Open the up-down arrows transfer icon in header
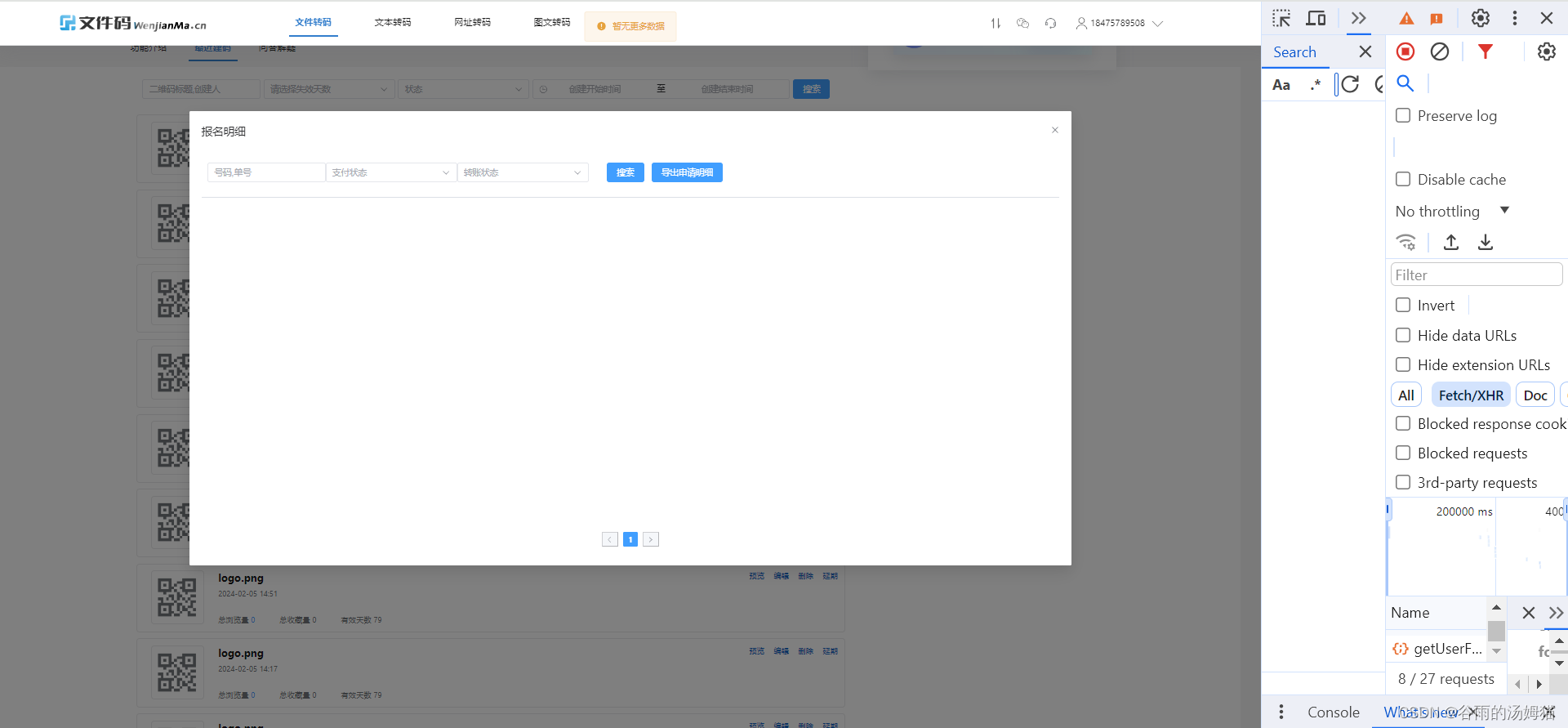 [x=996, y=23]
